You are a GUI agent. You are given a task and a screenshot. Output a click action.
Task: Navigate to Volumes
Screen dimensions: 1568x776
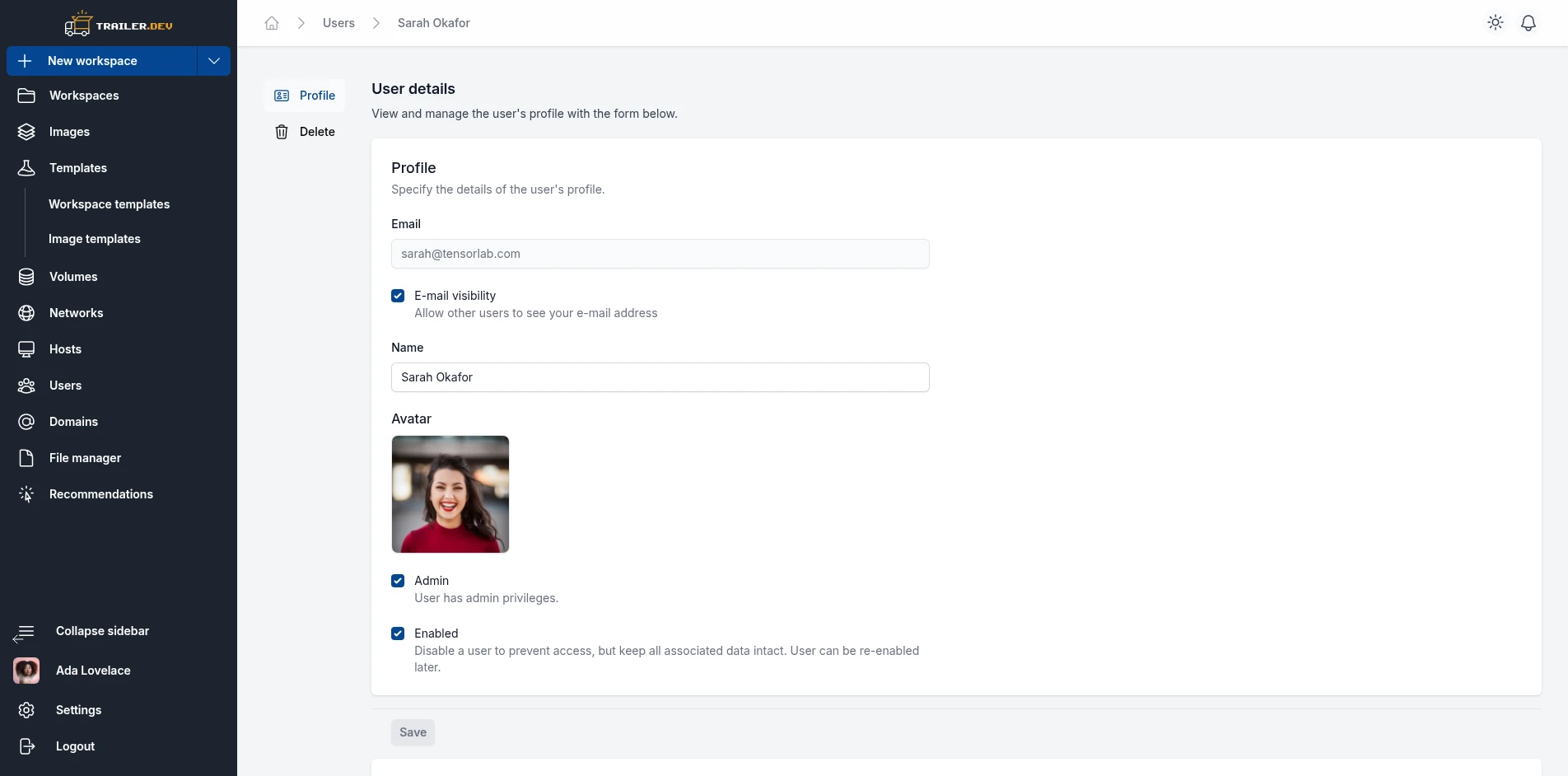73,277
